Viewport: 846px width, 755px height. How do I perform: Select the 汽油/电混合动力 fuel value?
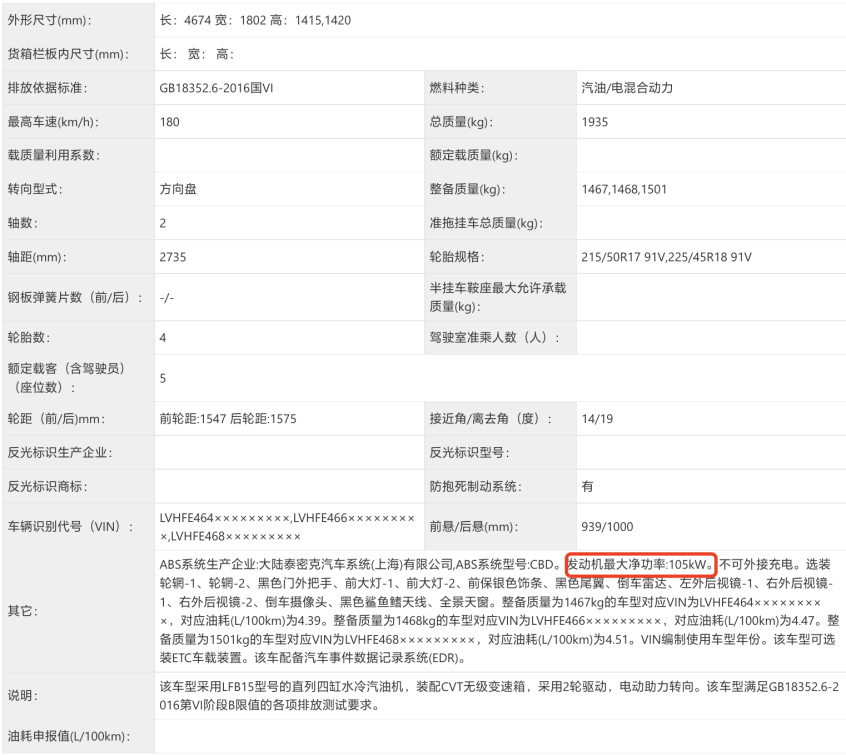627,88
